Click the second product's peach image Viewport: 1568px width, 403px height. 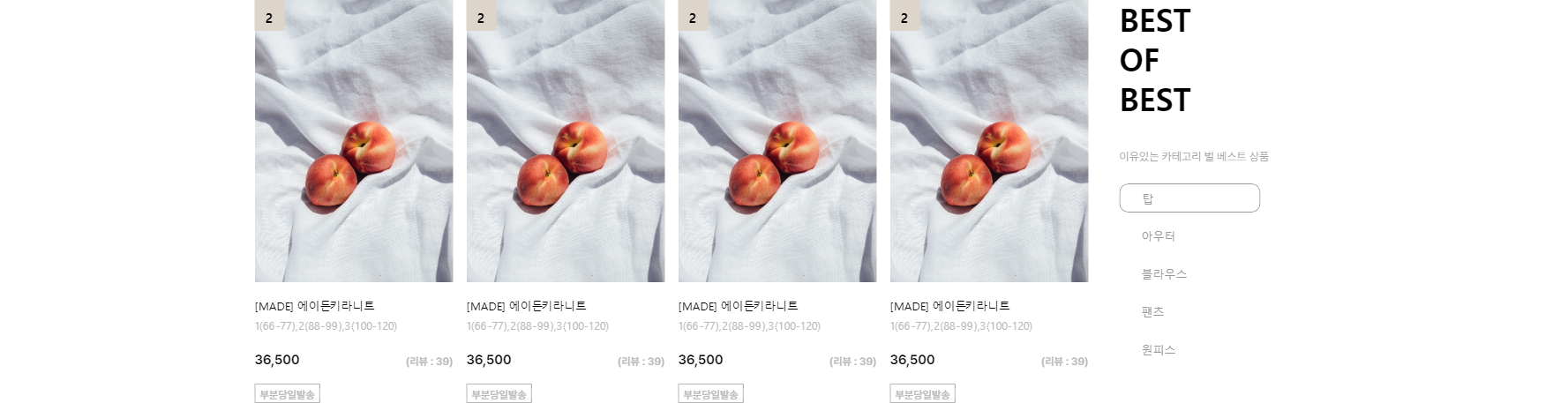[x=566, y=141]
